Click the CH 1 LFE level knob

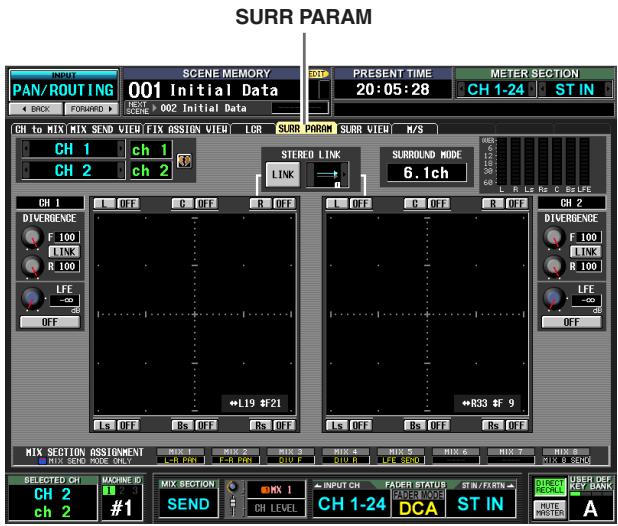click(x=33, y=298)
